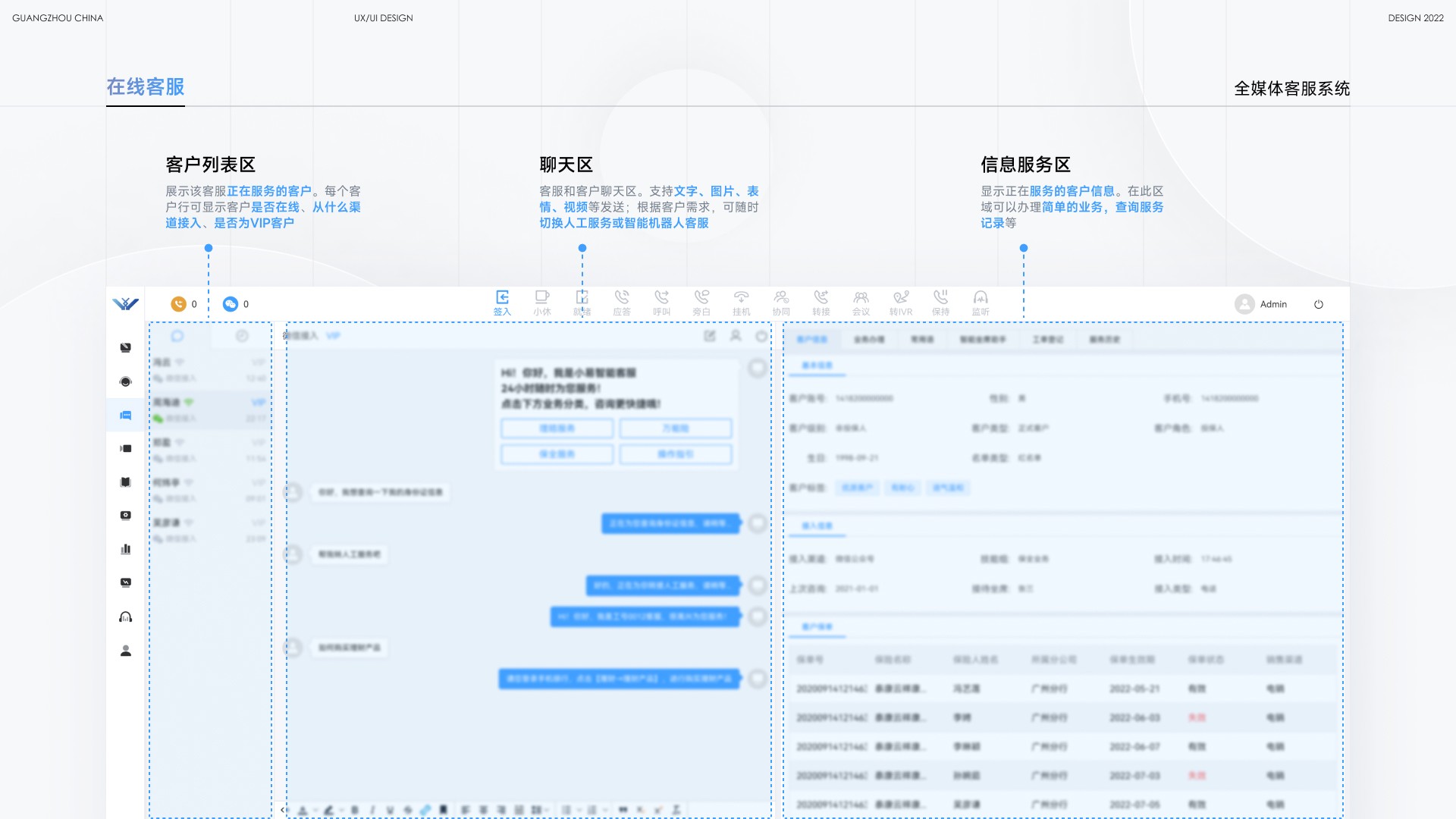Open the bar chart statistics sidebar icon
This screenshot has height=819, width=1456.
(x=126, y=549)
